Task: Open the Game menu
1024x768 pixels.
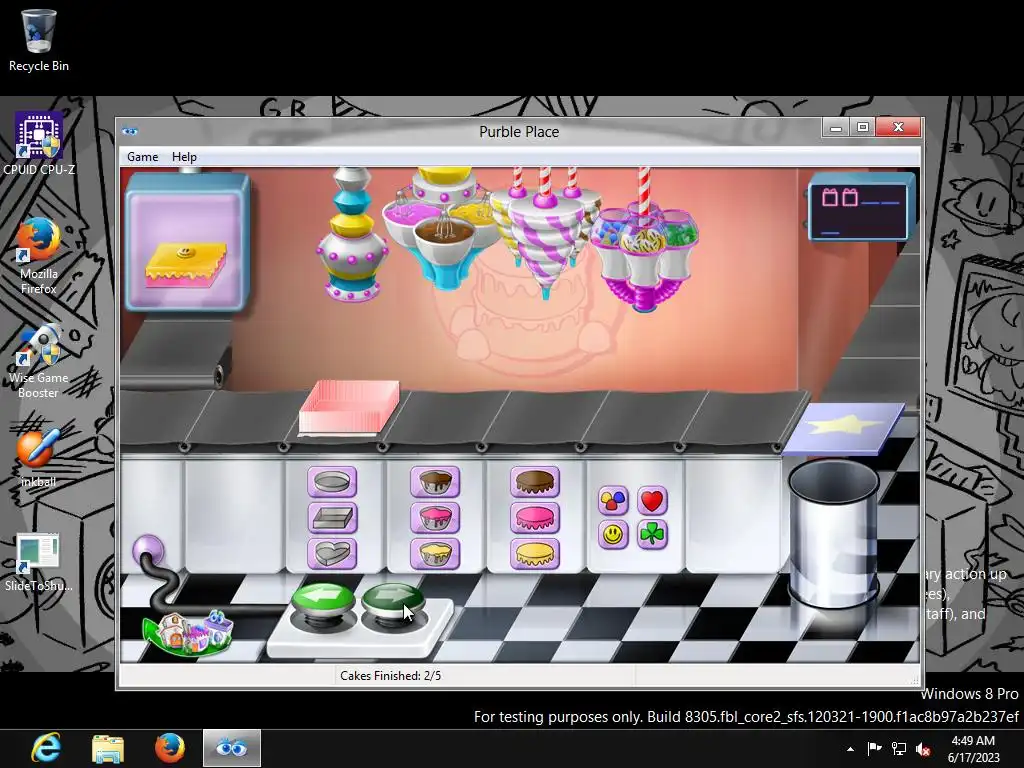Action: coord(142,157)
